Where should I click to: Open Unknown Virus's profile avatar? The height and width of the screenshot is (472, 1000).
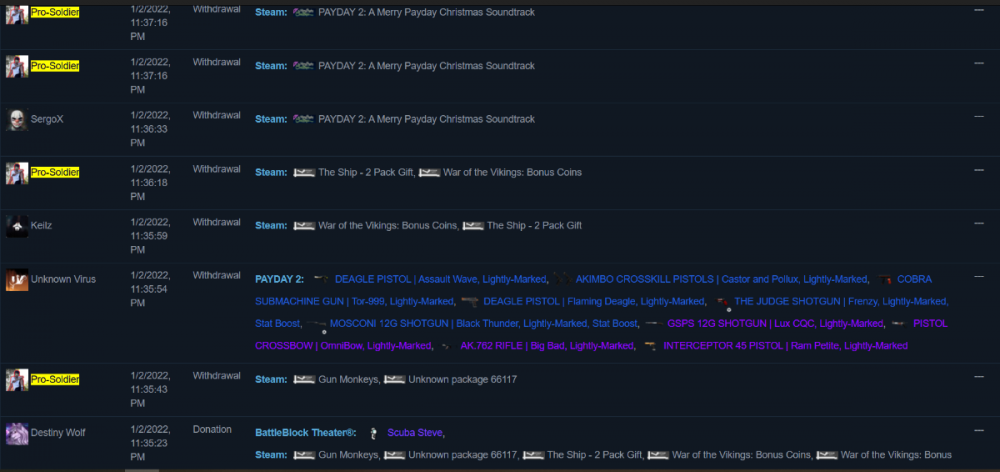(x=16, y=281)
